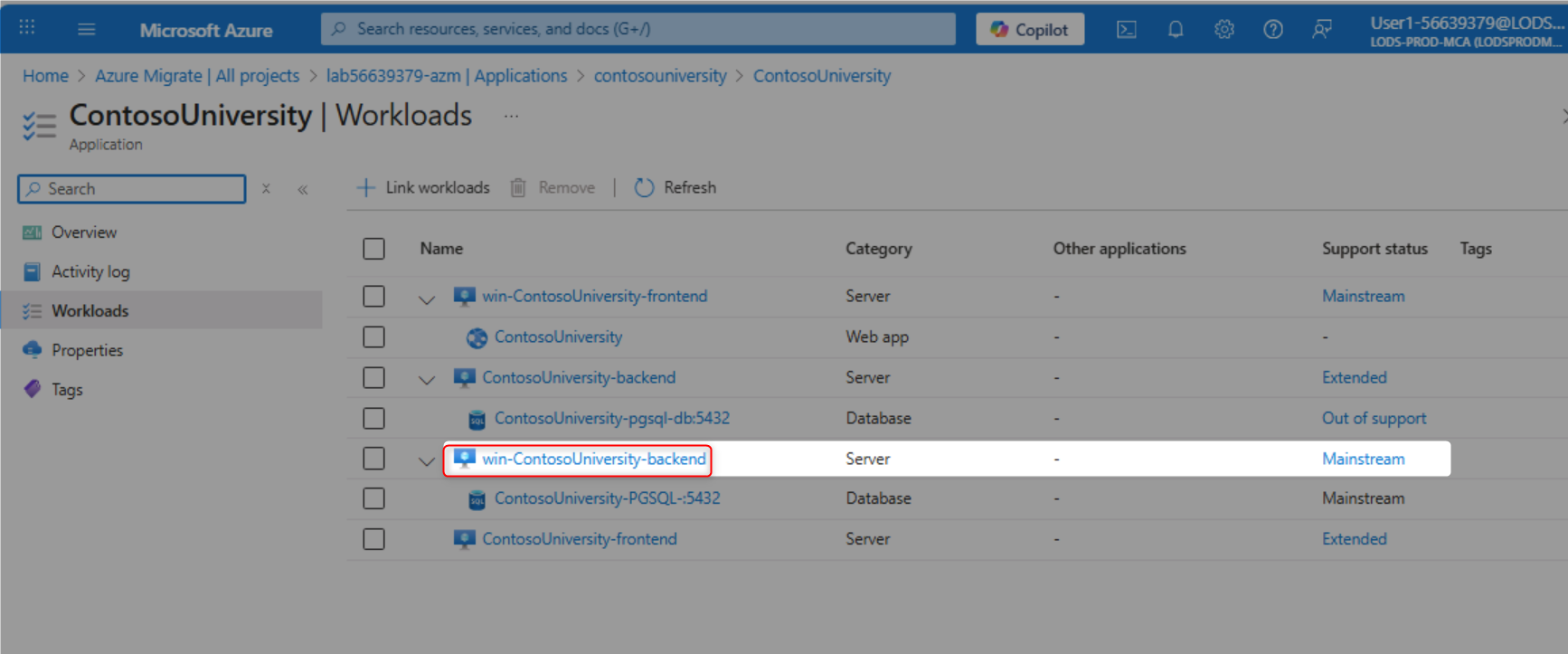Click the Remove toolbar button

[553, 187]
